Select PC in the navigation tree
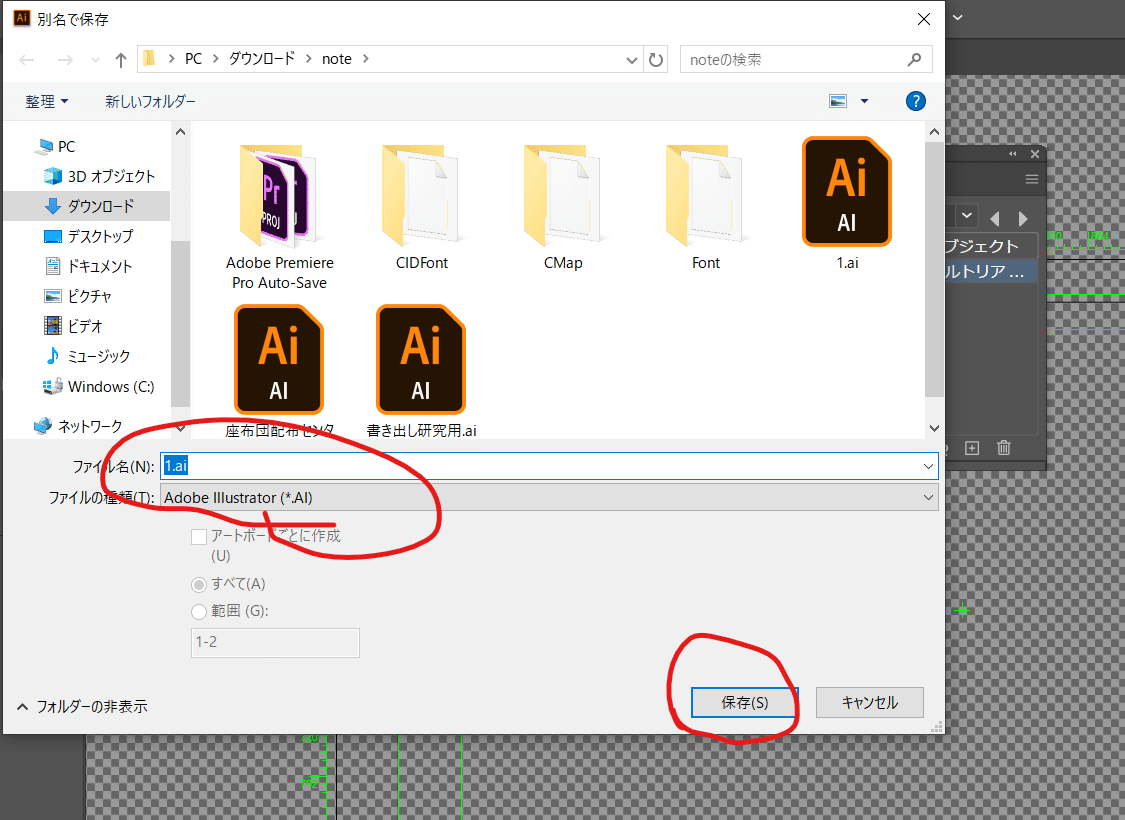Image resolution: width=1125 pixels, height=820 pixels. [x=66, y=146]
